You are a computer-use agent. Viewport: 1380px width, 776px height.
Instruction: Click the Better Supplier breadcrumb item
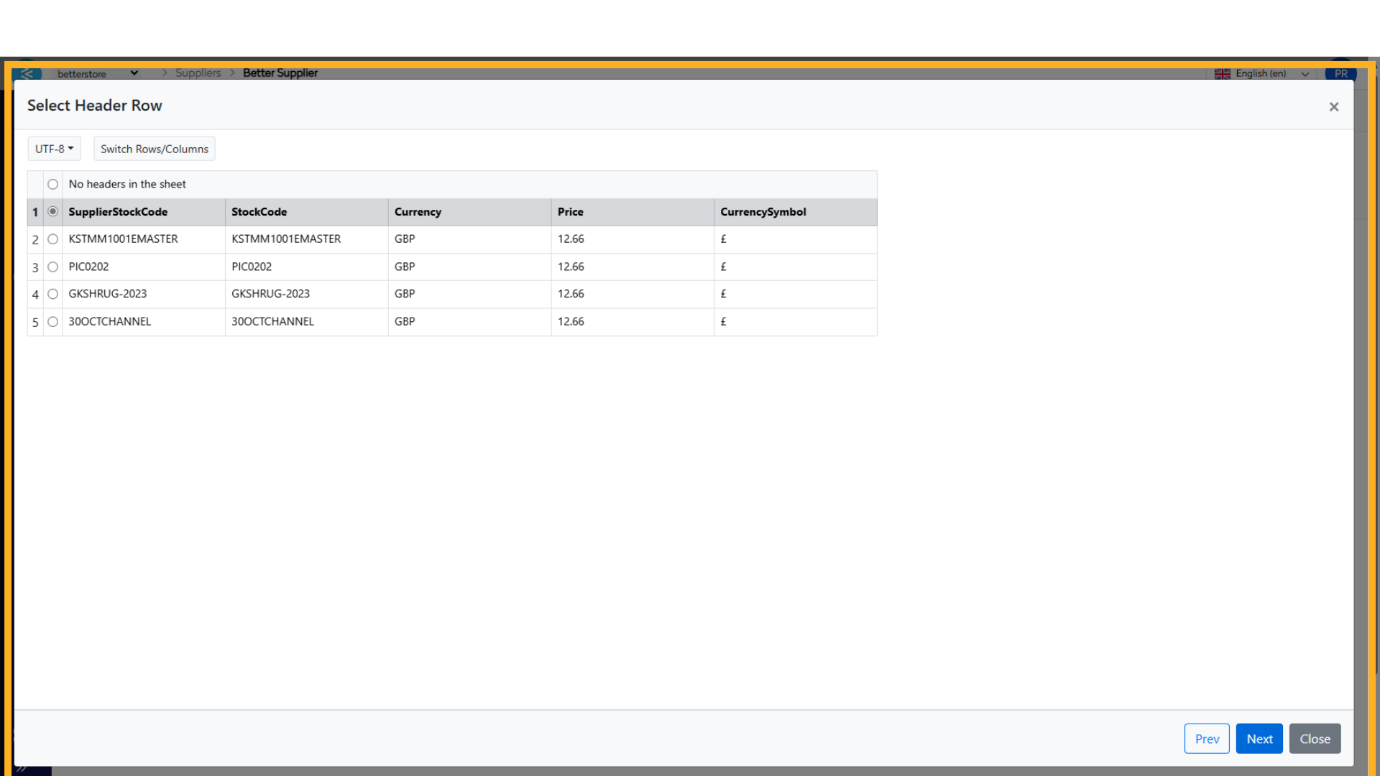pos(280,73)
